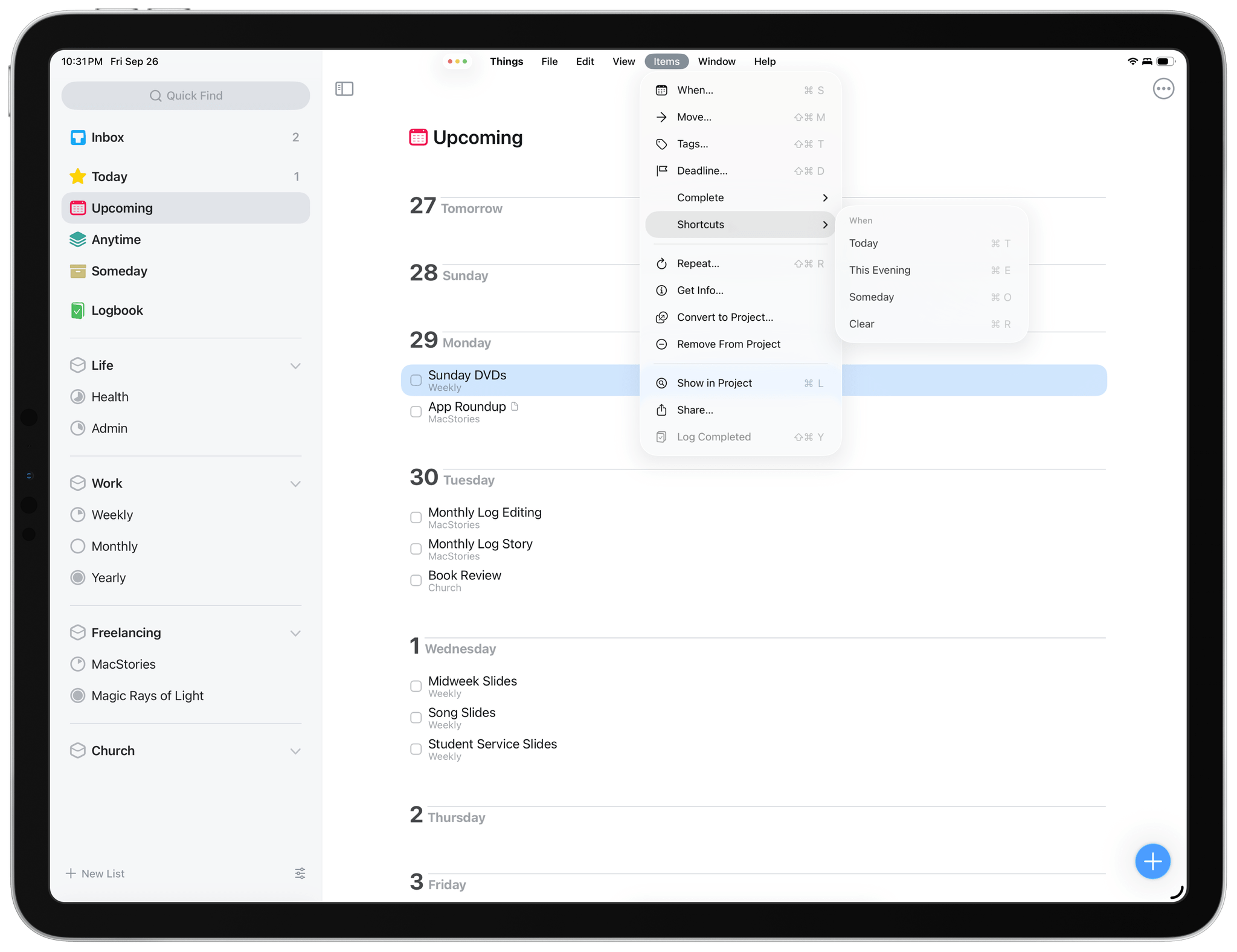Select the Anytime list
Image resolution: width=1237 pixels, height=952 pixels.
click(115, 240)
